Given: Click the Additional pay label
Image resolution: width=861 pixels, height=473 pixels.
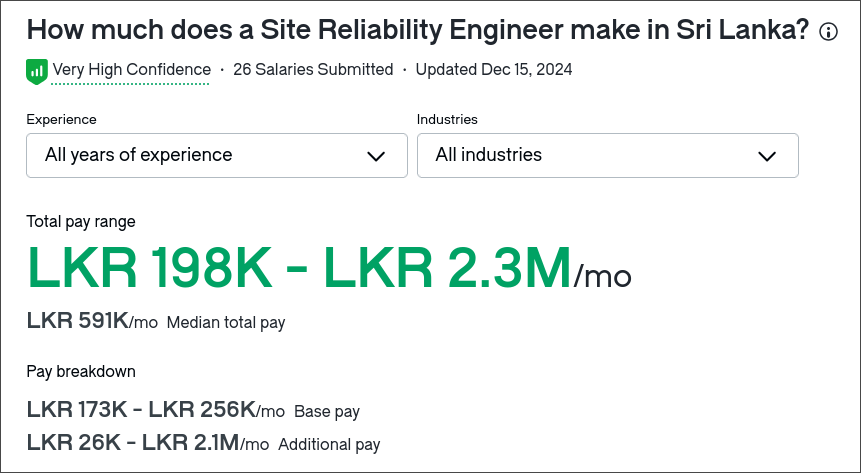Looking at the screenshot, I should [x=329, y=444].
